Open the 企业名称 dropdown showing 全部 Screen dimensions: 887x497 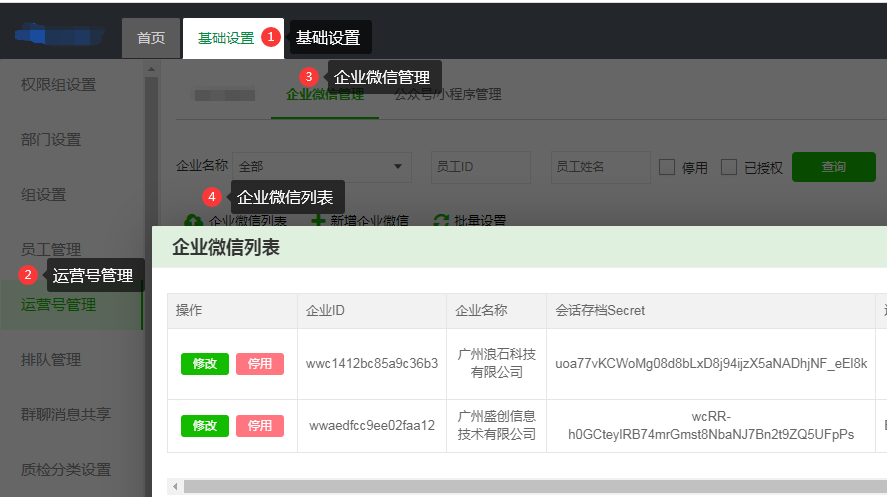(x=323, y=167)
